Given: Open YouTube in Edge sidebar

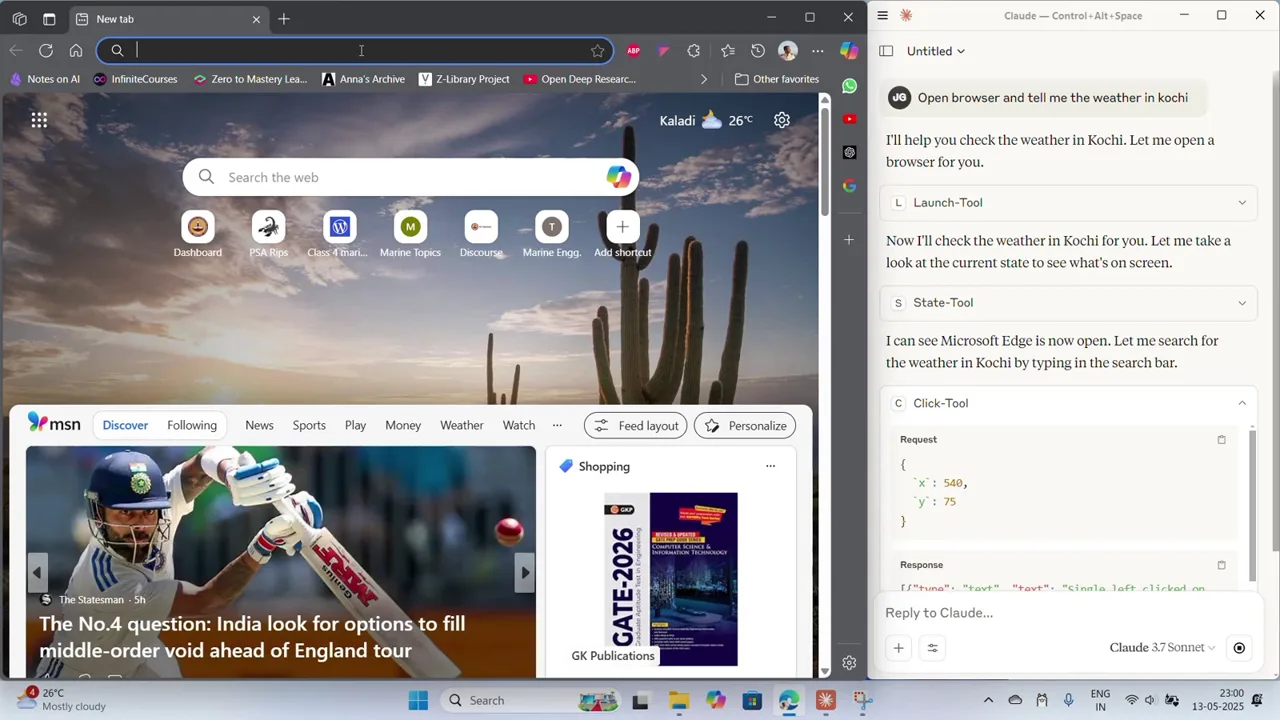Looking at the screenshot, I should 849,119.
